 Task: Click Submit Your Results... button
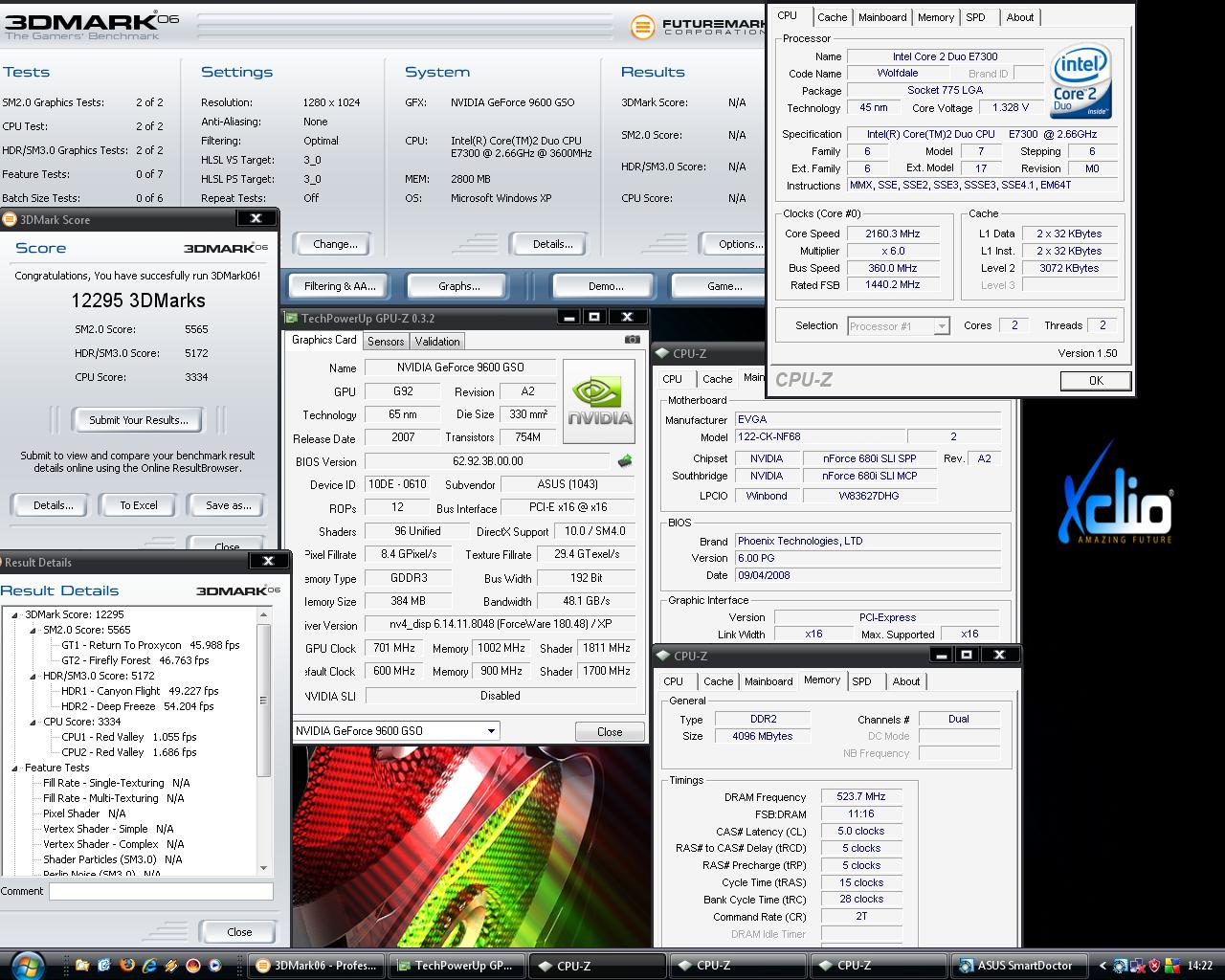(139, 420)
